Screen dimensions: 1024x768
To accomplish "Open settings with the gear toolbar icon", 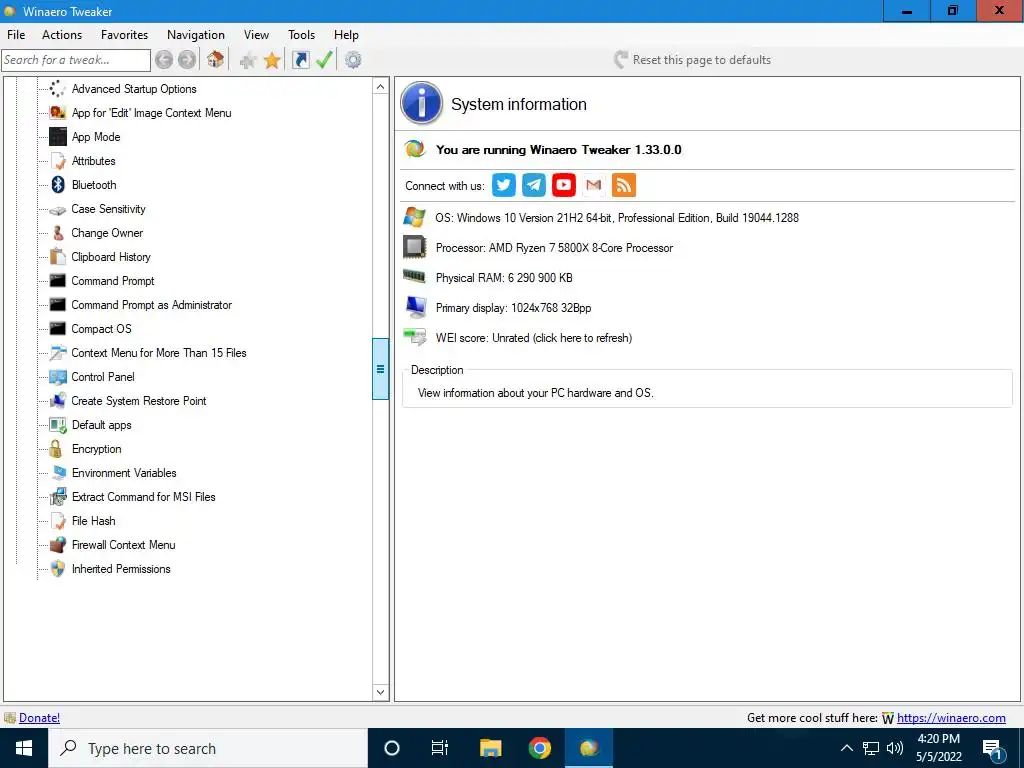I will click(x=353, y=60).
